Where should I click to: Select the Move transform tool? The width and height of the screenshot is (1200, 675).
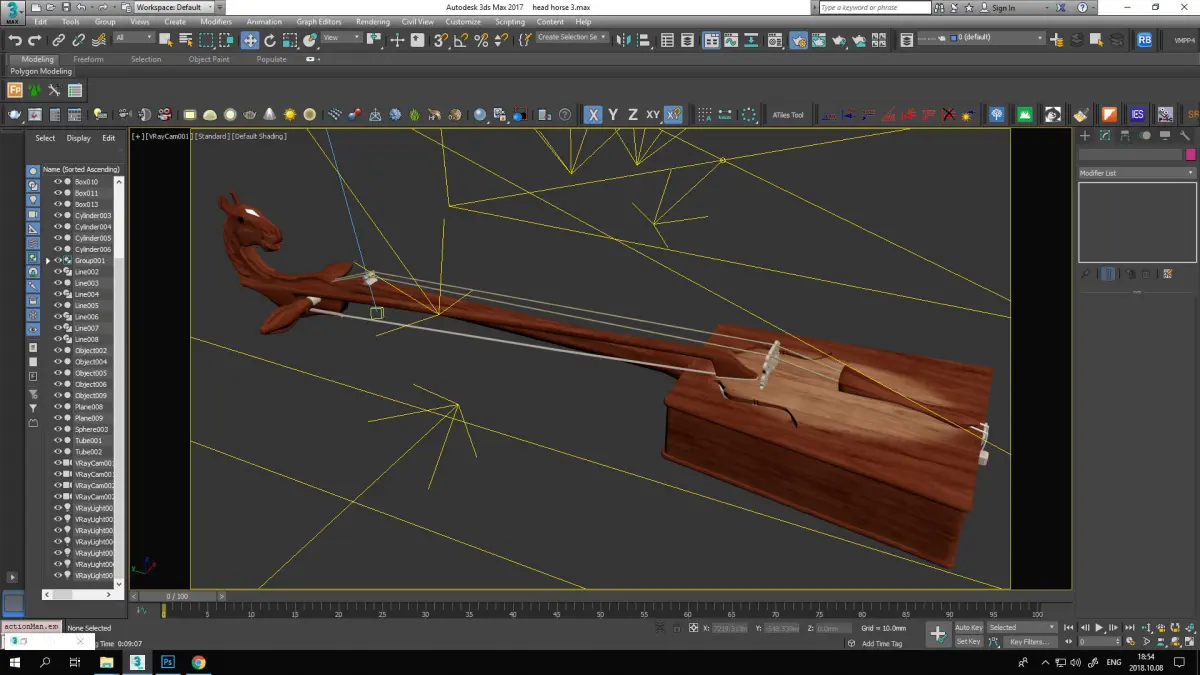point(250,40)
